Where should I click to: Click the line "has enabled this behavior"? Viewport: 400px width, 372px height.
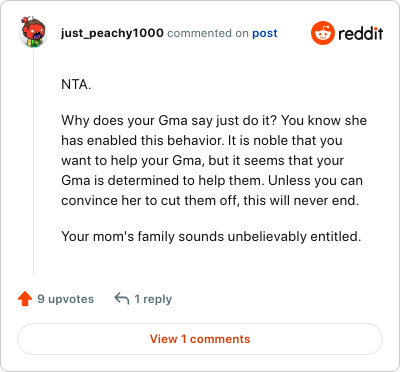(202, 141)
